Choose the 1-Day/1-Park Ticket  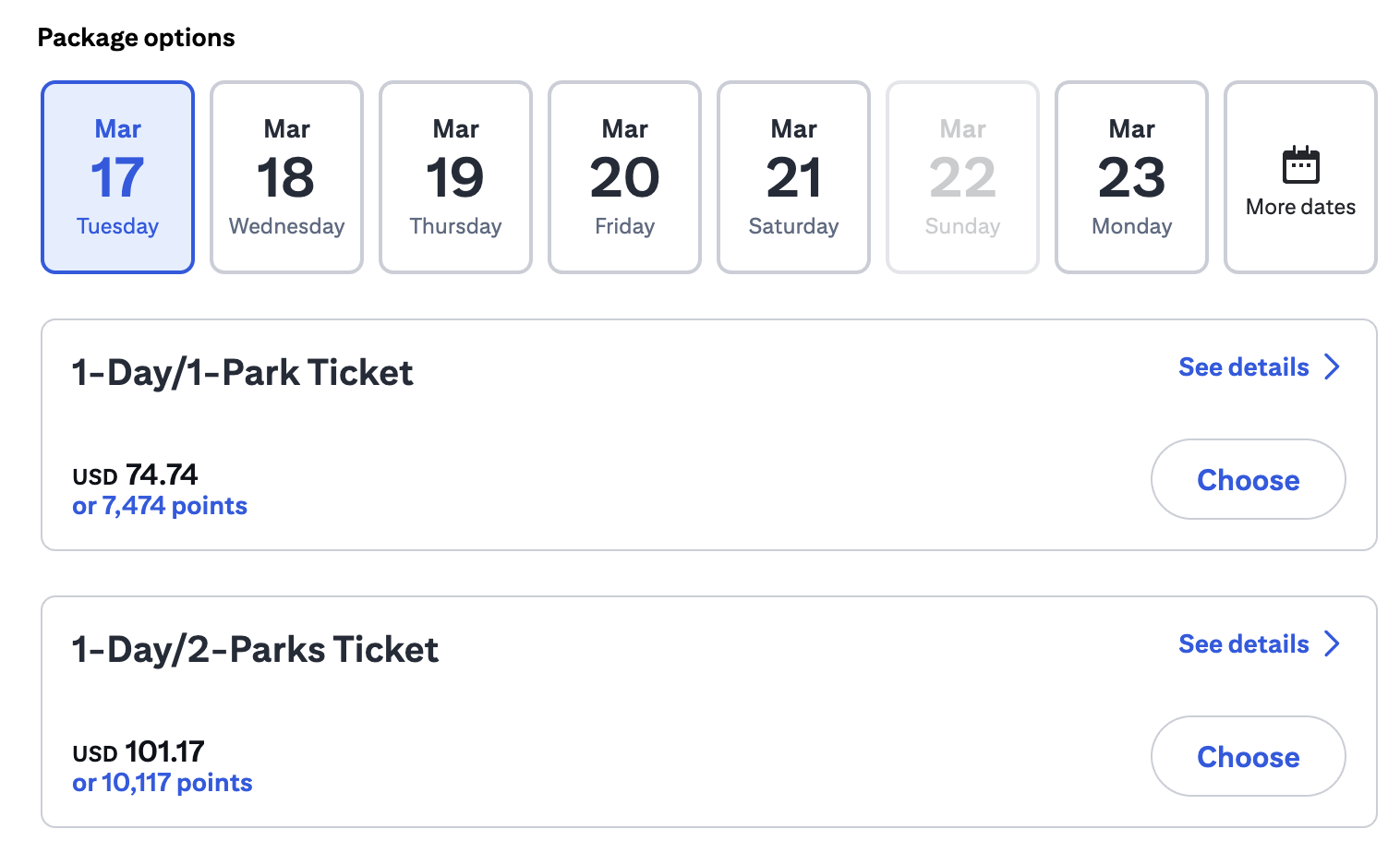point(1248,479)
